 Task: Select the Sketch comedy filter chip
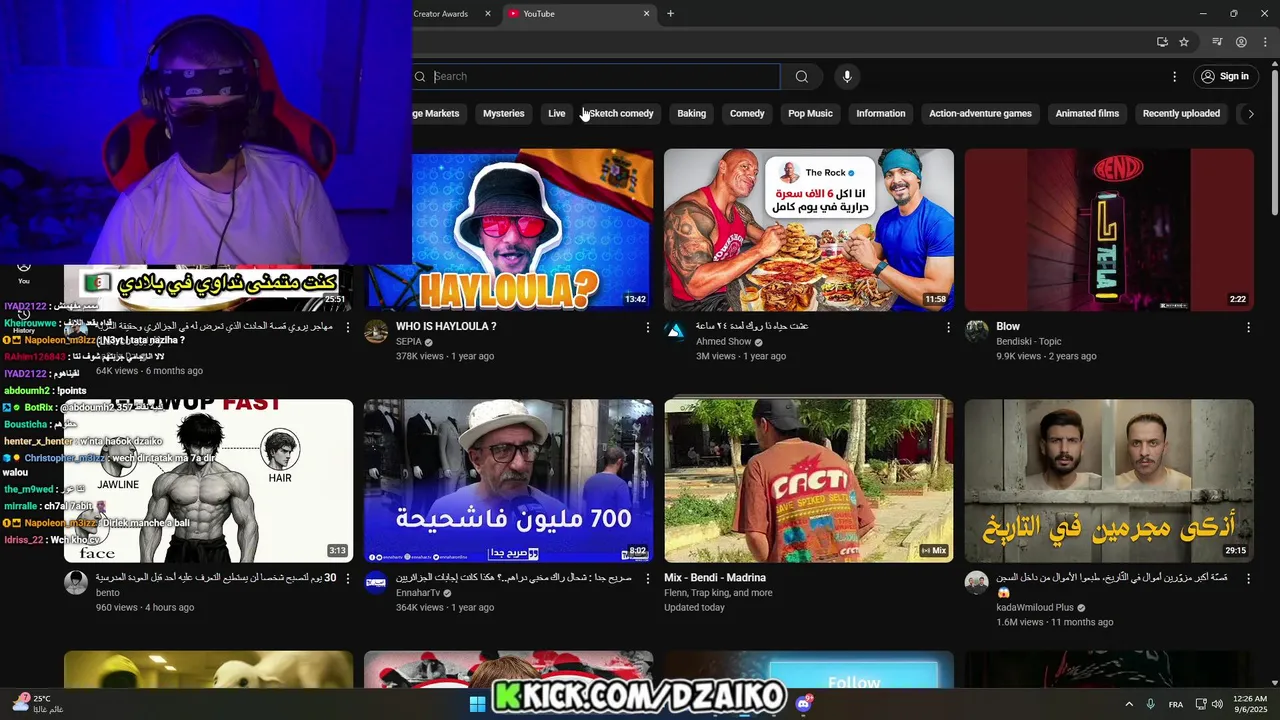click(x=621, y=114)
